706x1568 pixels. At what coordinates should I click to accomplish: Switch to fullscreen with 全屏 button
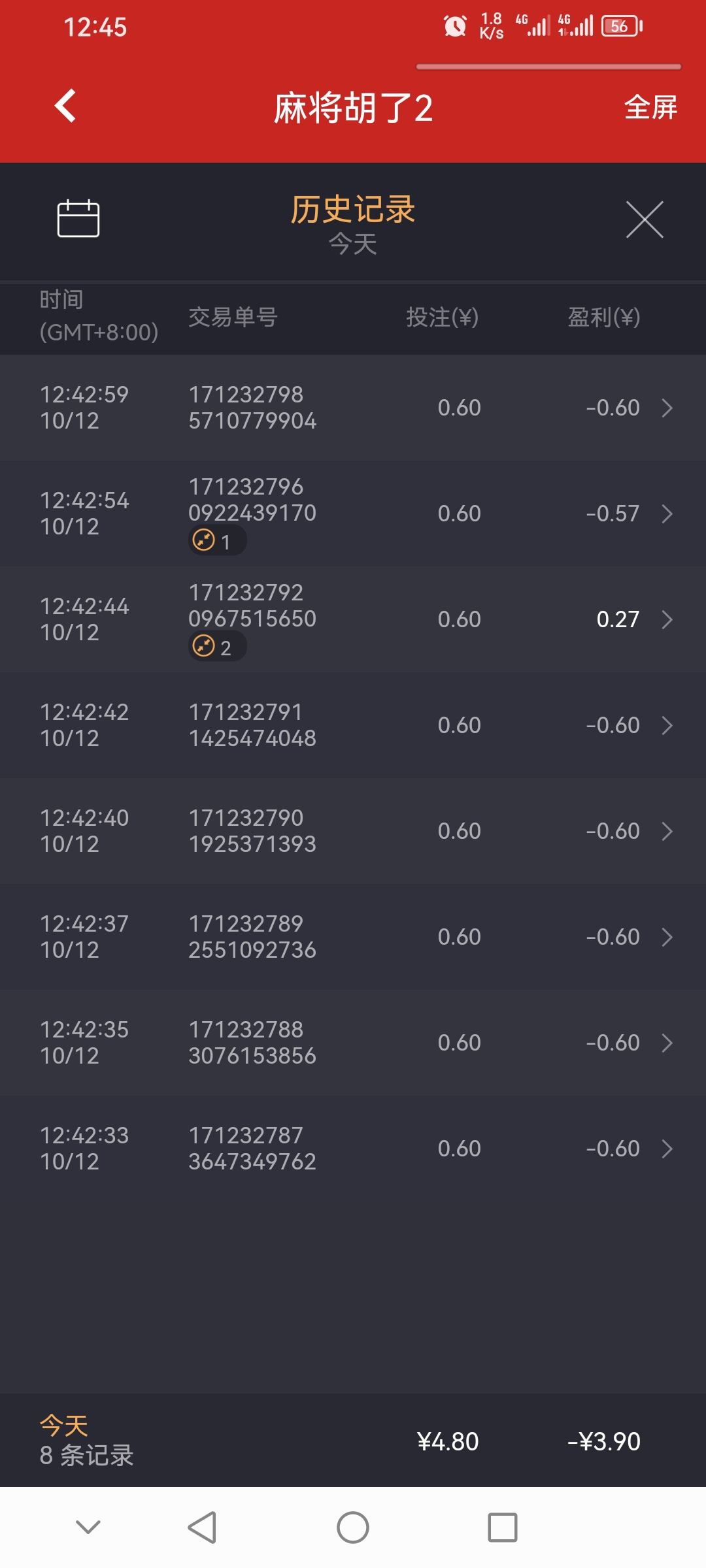(x=650, y=107)
